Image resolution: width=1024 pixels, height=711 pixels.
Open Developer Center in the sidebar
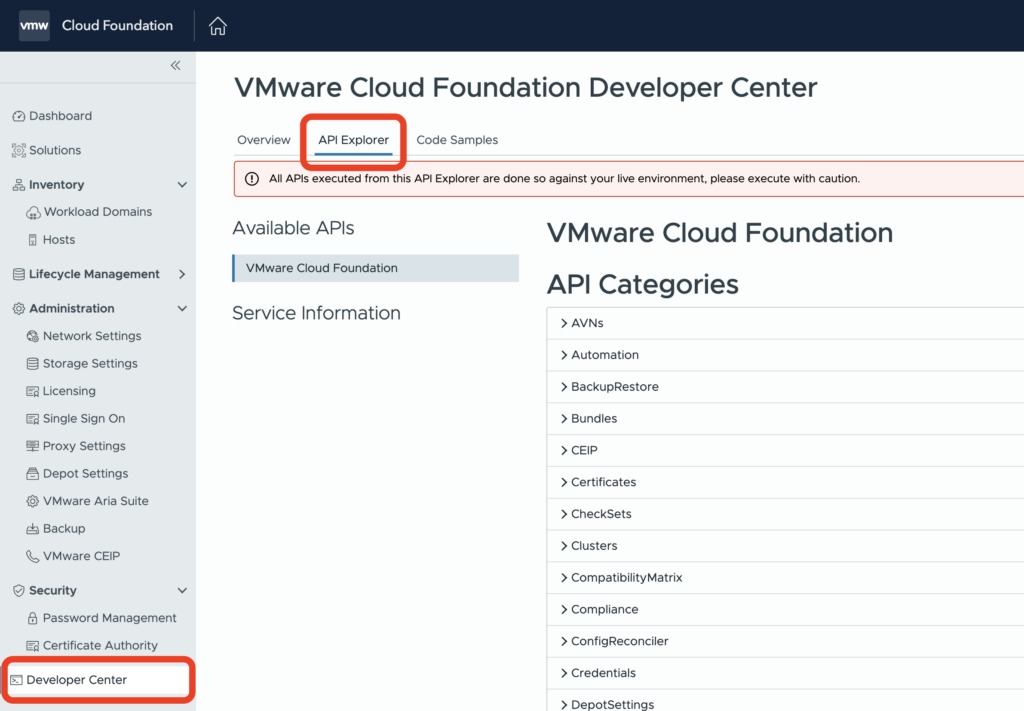click(x=77, y=680)
